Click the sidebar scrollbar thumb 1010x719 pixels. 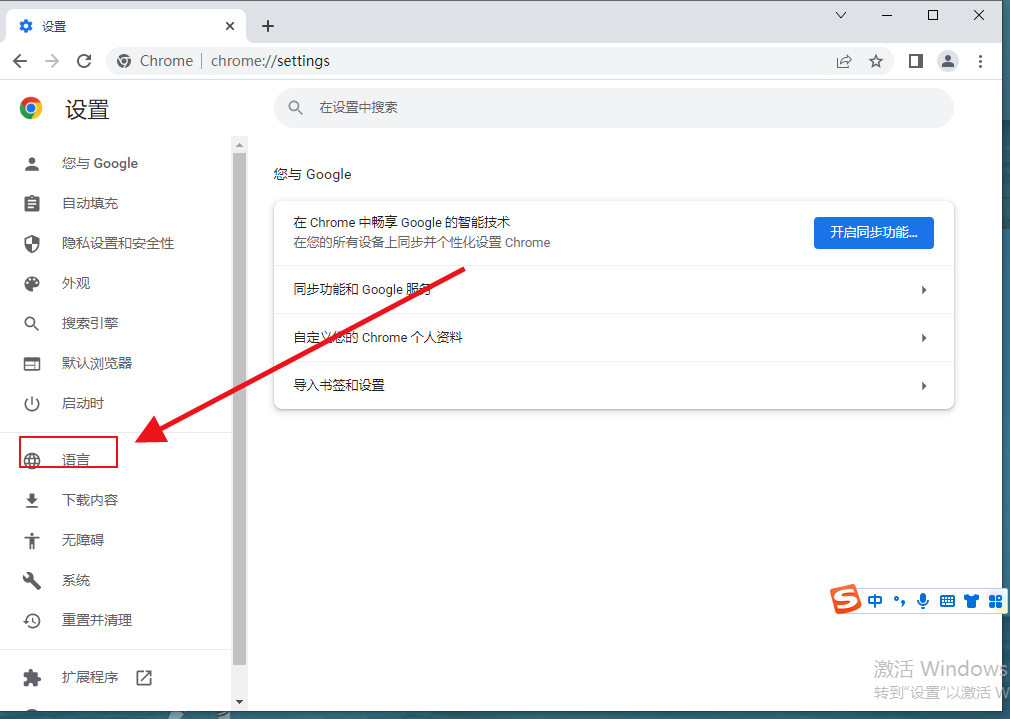click(240, 408)
